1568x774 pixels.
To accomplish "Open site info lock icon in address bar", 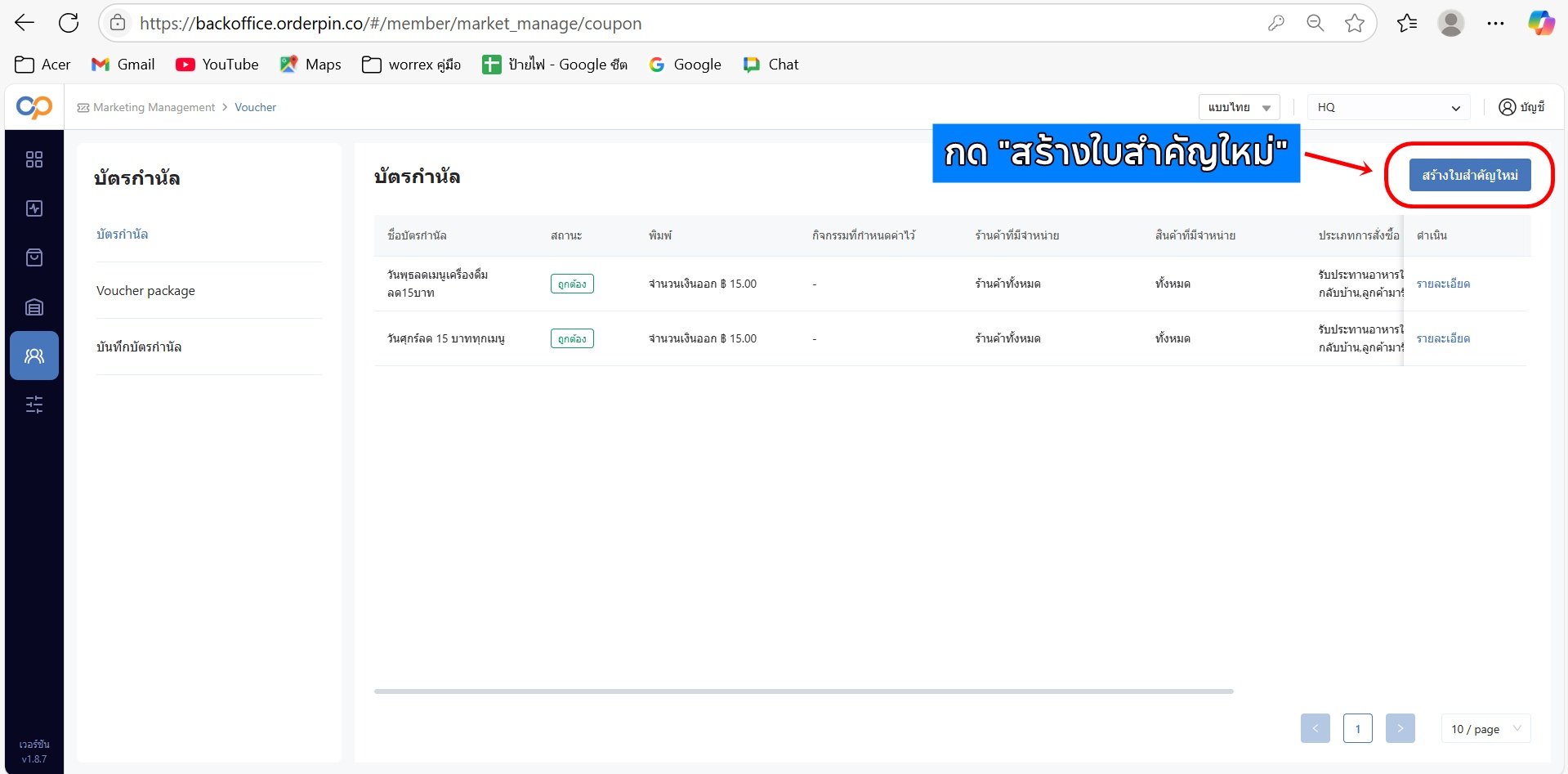I will (x=118, y=23).
